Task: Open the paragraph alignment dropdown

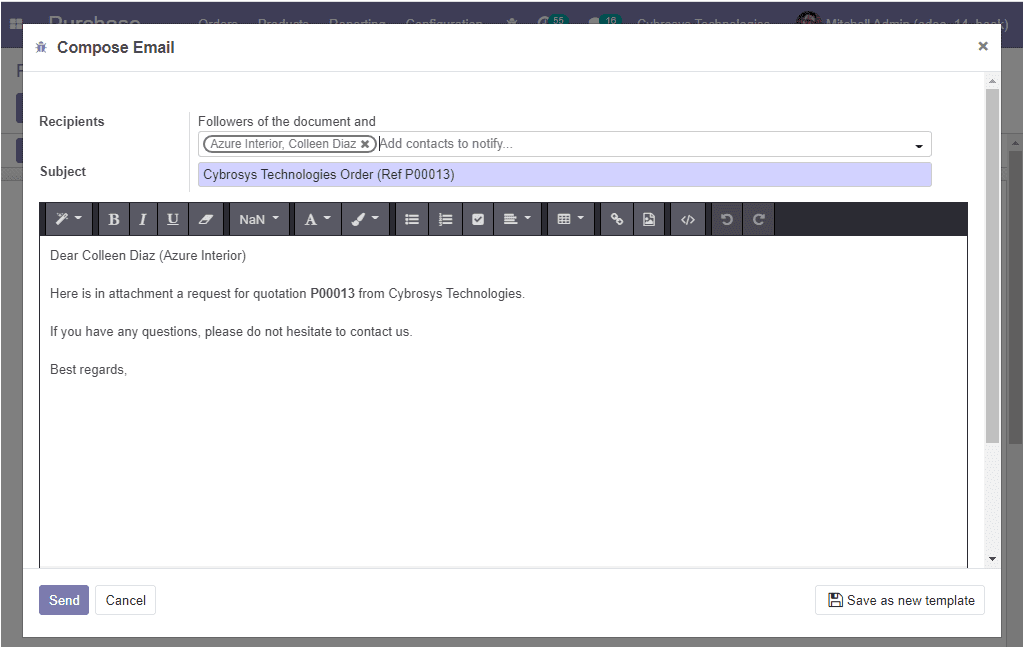Action: tap(517, 219)
